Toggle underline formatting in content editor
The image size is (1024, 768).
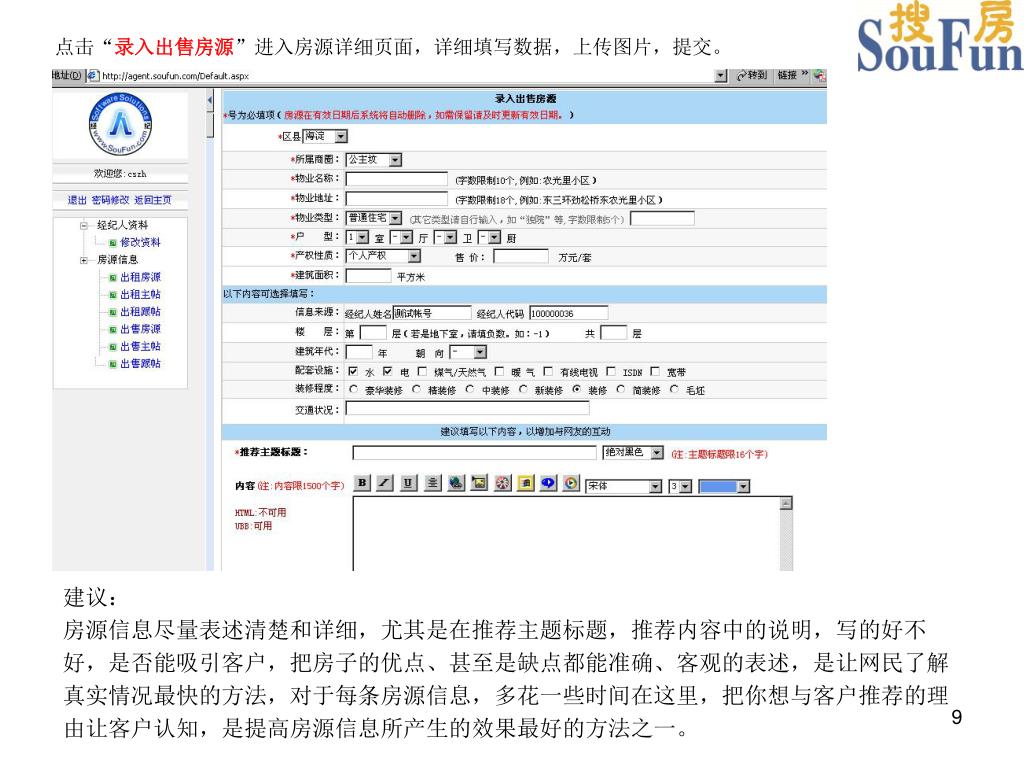pyautogui.click(x=409, y=483)
